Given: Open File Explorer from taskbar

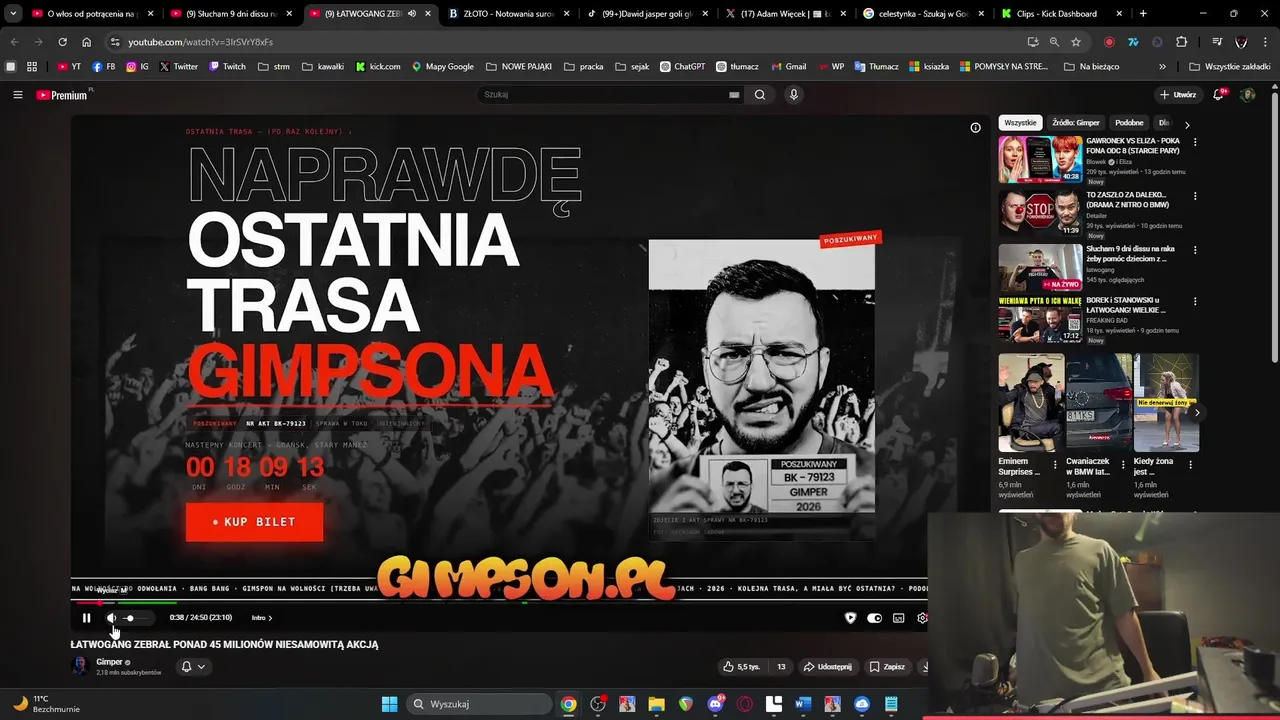Looking at the screenshot, I should point(656,704).
